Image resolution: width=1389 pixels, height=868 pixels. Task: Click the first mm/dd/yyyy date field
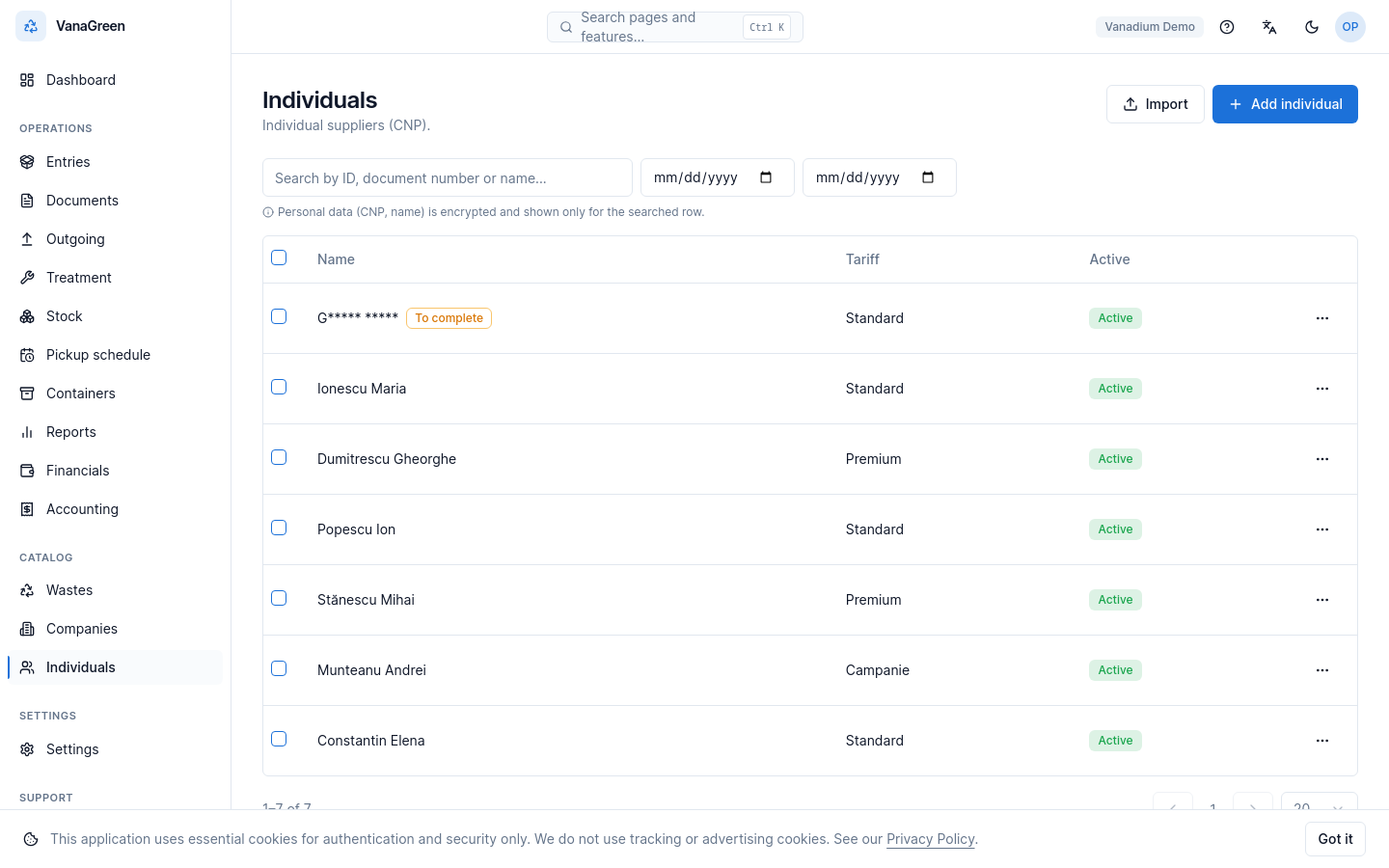coord(718,177)
